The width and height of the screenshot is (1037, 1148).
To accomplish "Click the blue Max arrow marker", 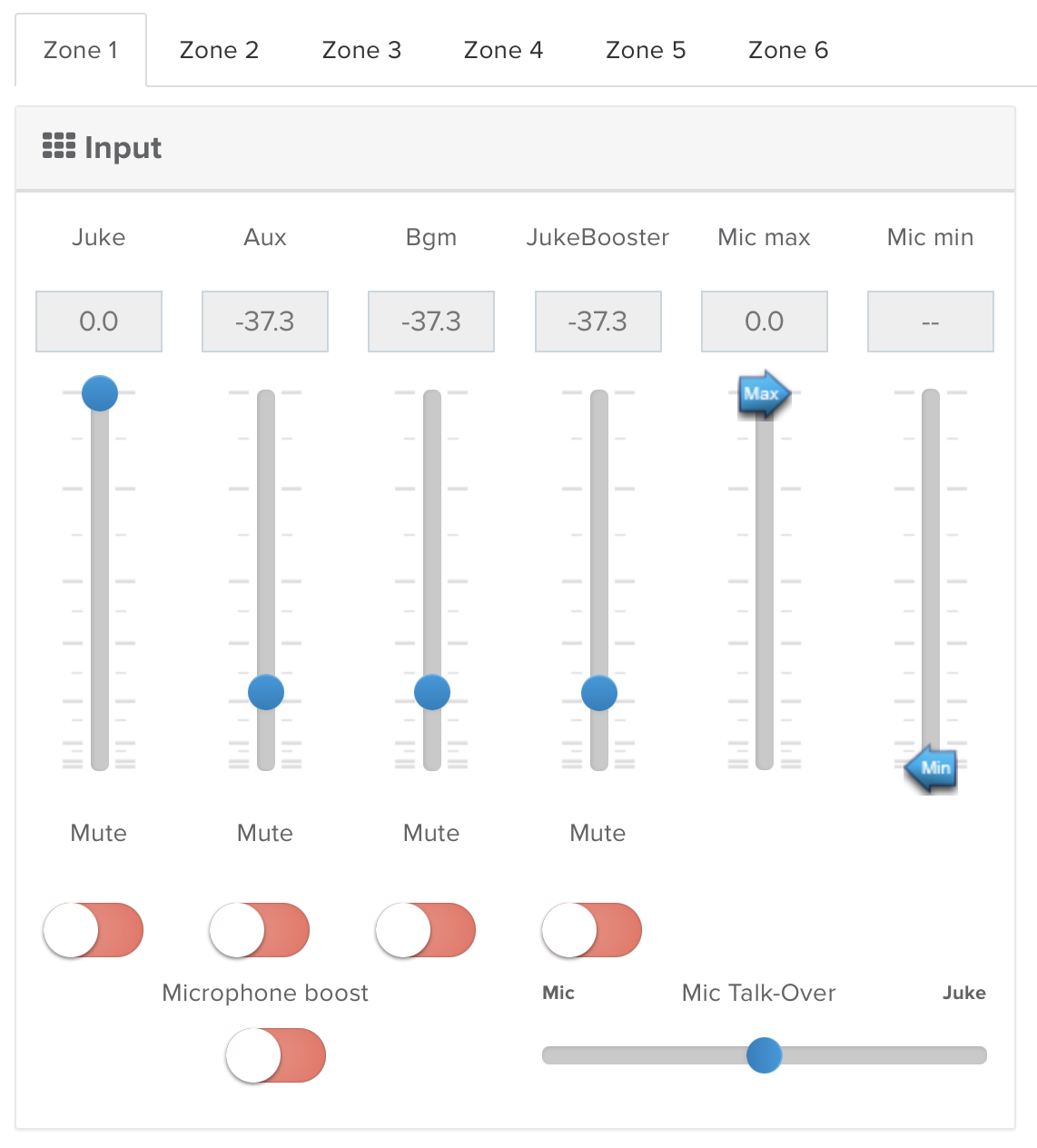I will [764, 394].
